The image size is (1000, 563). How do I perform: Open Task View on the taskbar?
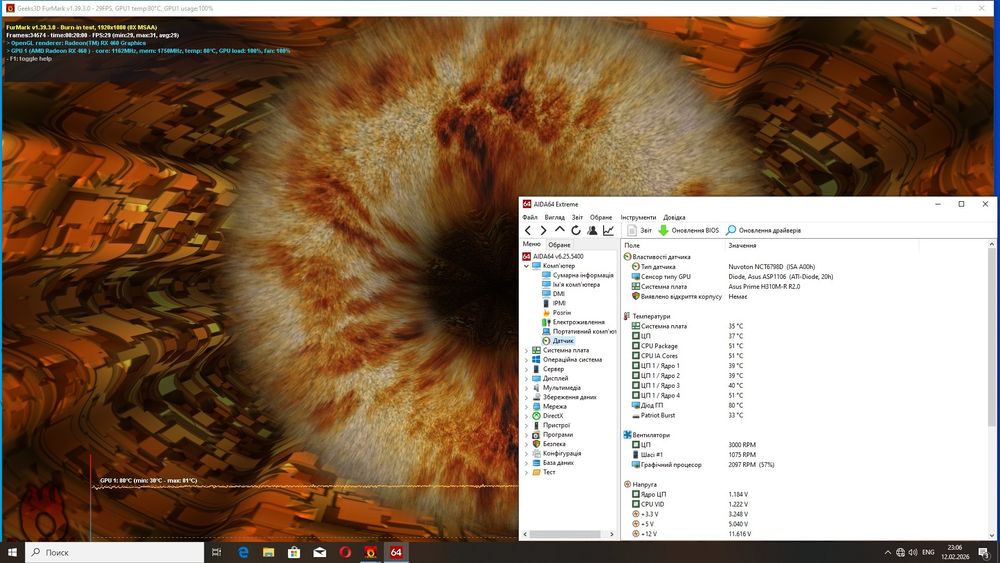217,552
